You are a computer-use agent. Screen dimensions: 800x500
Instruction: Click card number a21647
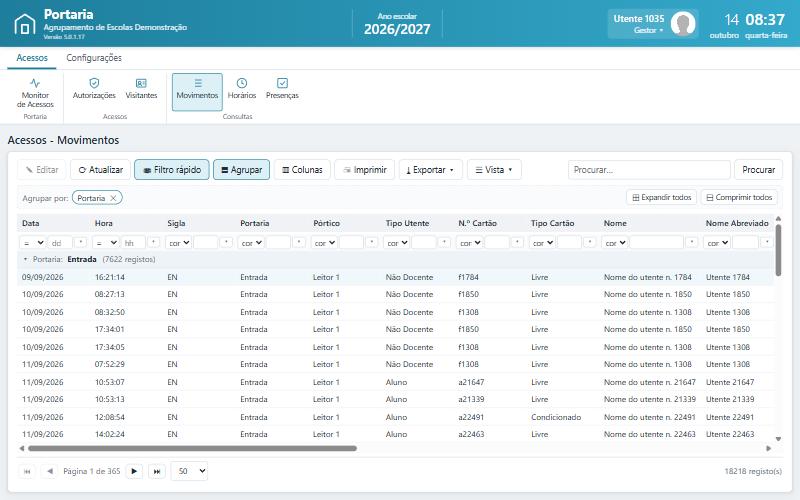click(x=471, y=382)
